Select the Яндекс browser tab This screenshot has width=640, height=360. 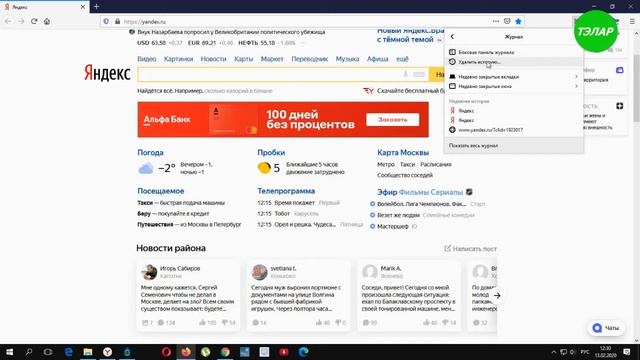44,7
